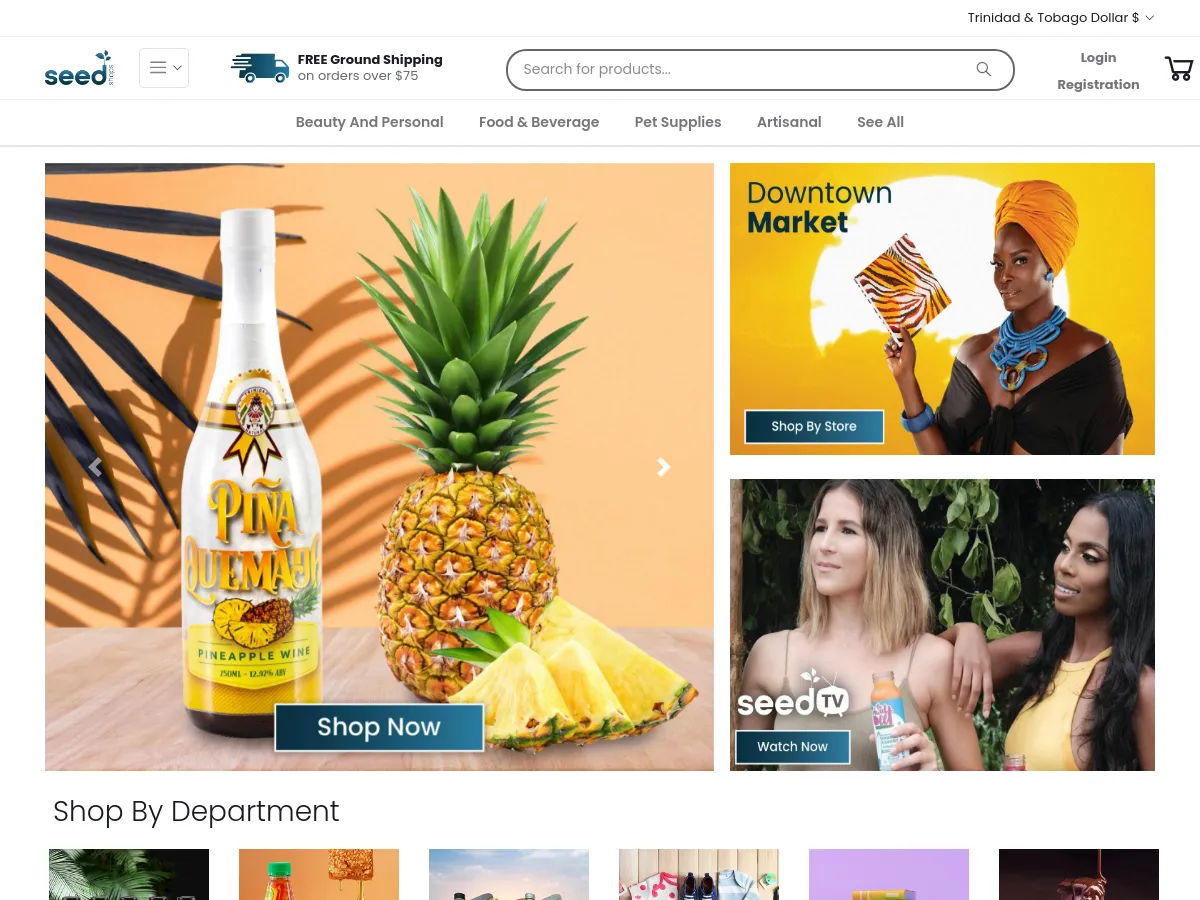Open the hamburger categories menu
The width and height of the screenshot is (1200, 900).
tap(164, 68)
